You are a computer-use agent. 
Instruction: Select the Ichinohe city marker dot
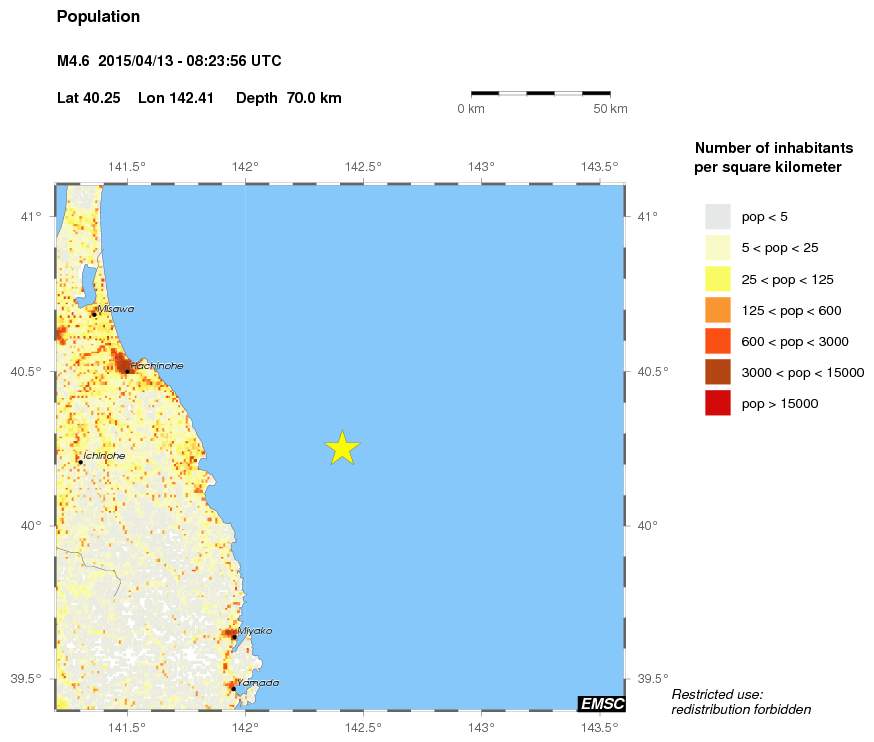(80, 462)
